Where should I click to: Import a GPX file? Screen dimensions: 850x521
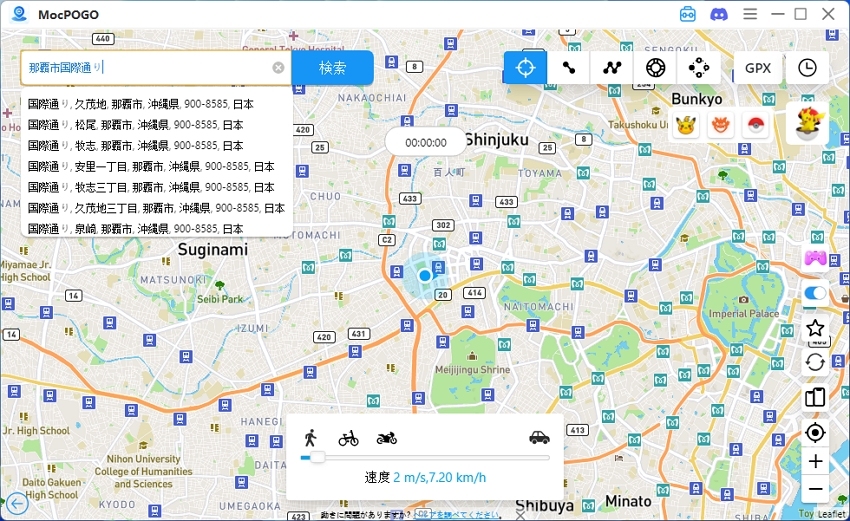pyautogui.click(x=758, y=68)
